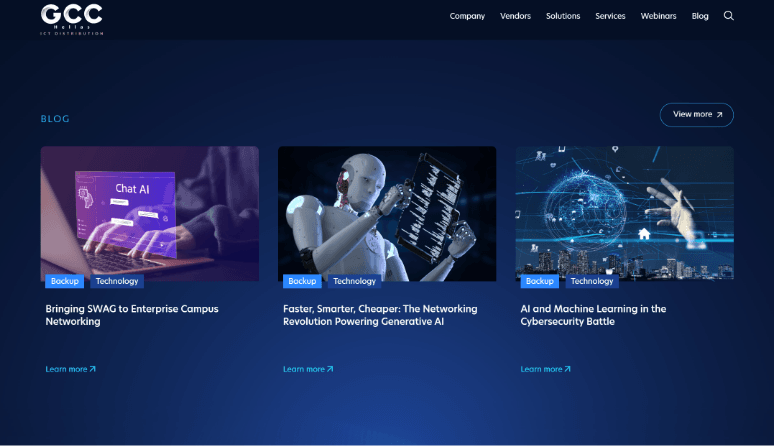
Task: Click Backup tag on SWAG article
Action: click(x=65, y=281)
